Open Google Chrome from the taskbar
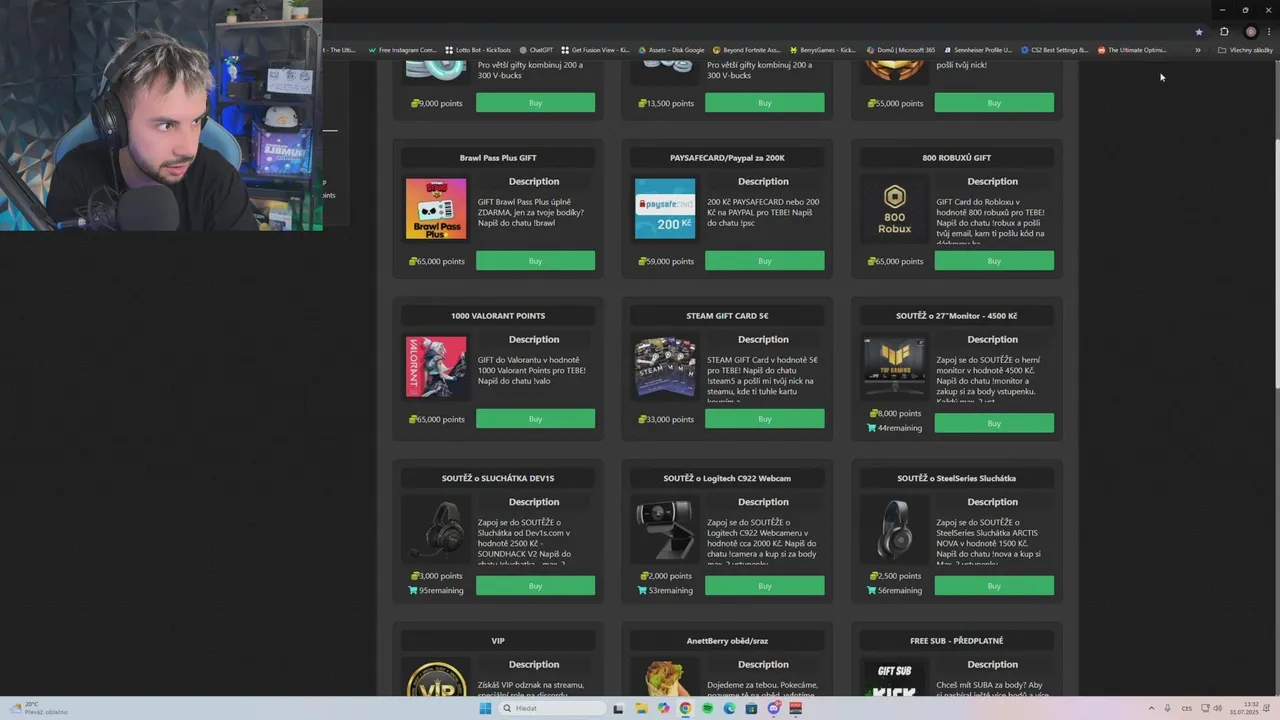 [x=685, y=708]
